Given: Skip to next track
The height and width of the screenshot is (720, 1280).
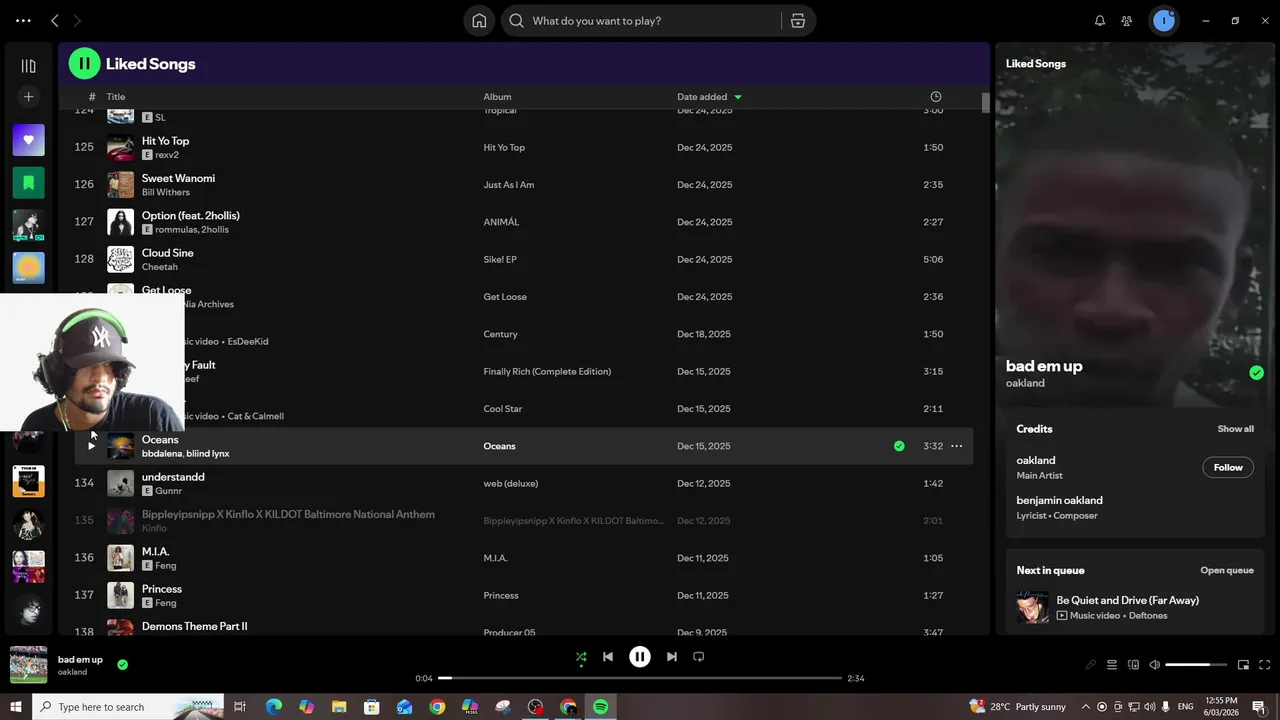Looking at the screenshot, I should point(672,657).
